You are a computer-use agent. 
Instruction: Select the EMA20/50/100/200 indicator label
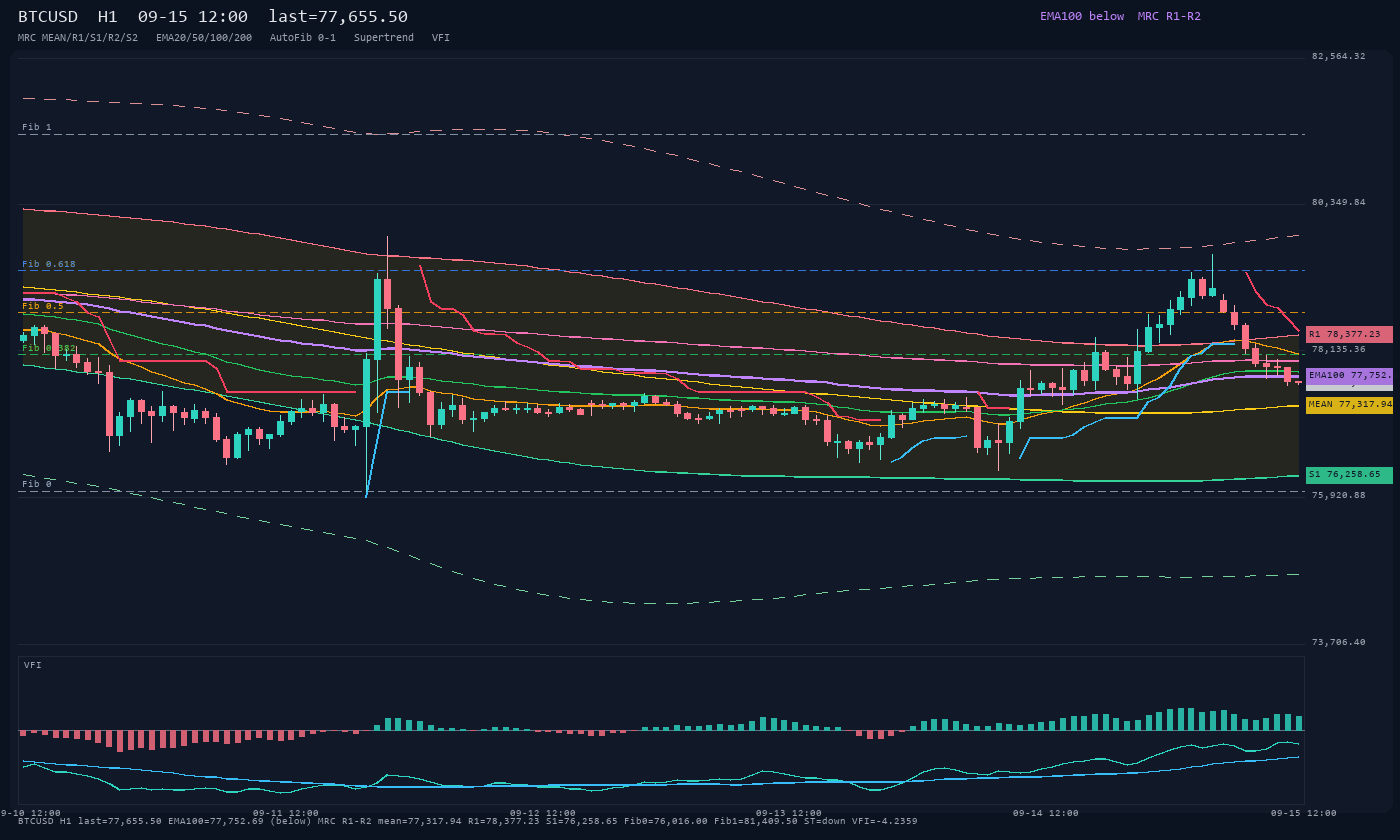204,38
